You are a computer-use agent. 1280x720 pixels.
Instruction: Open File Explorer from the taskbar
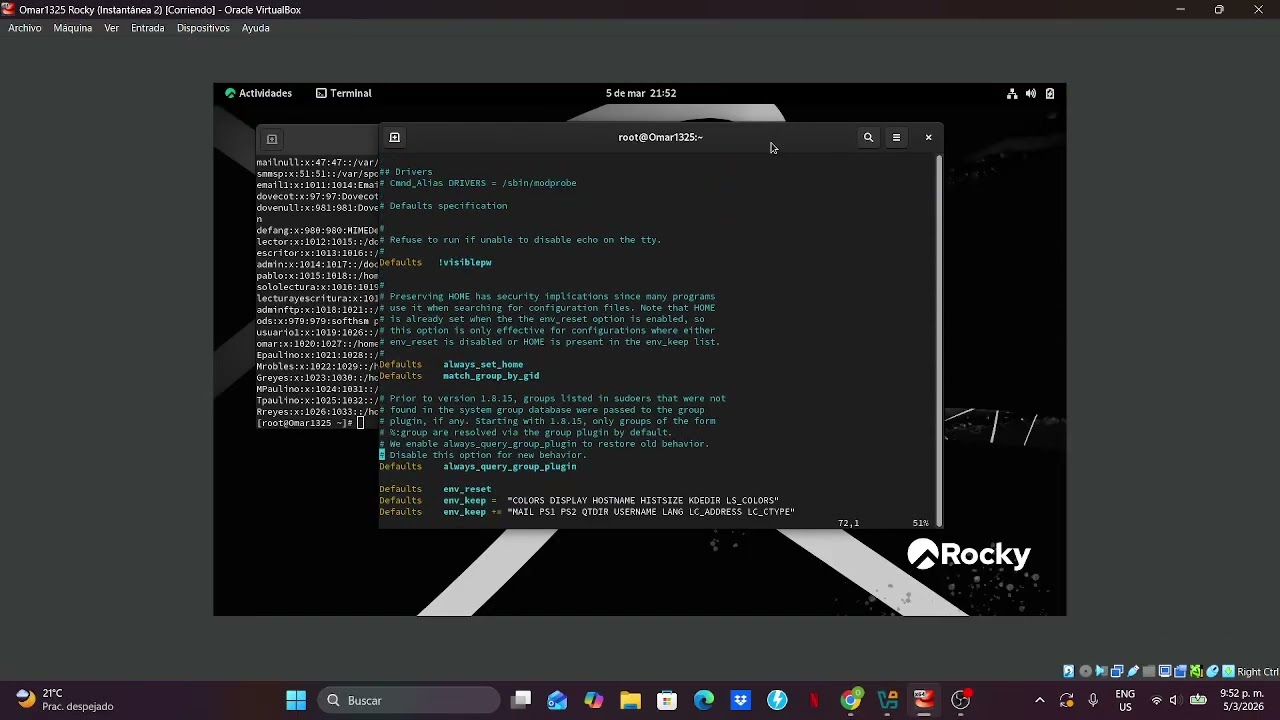tap(630, 700)
